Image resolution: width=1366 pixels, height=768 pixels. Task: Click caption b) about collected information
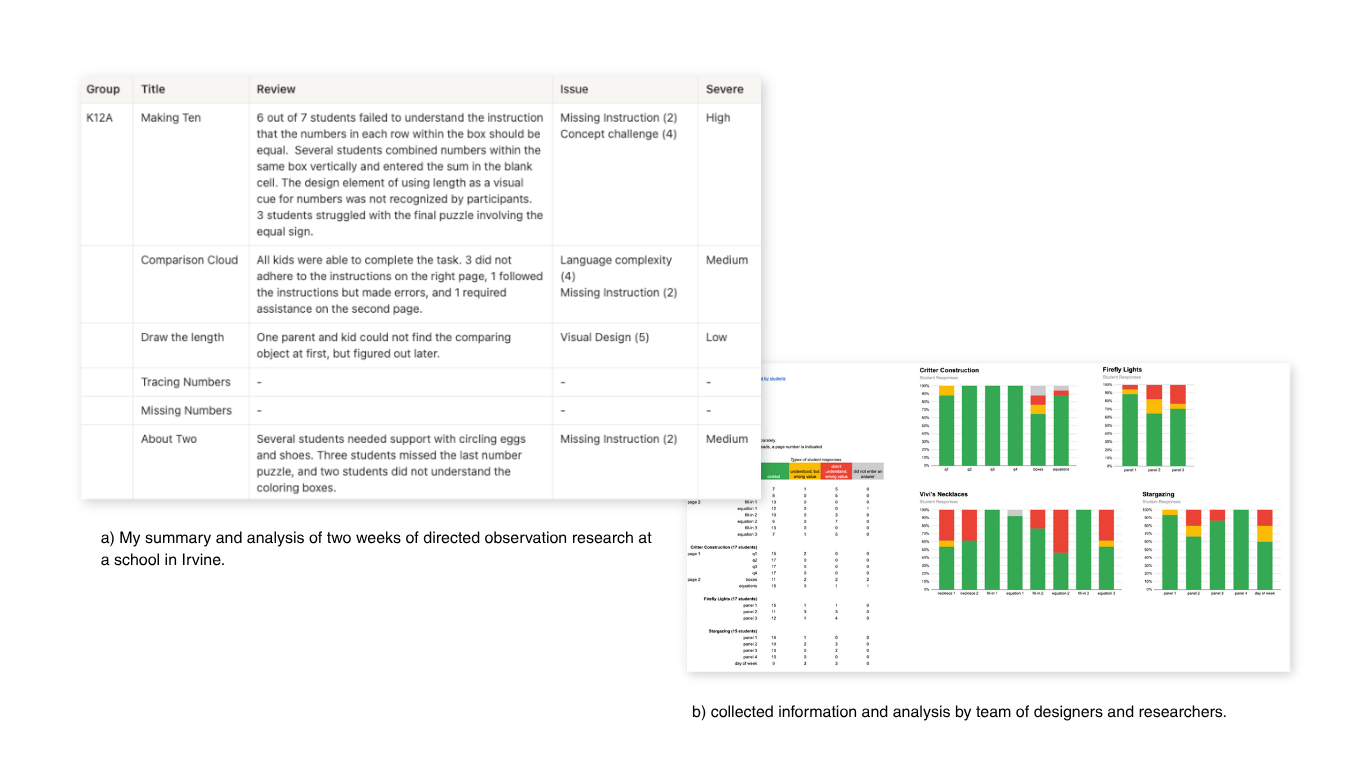[959, 712]
